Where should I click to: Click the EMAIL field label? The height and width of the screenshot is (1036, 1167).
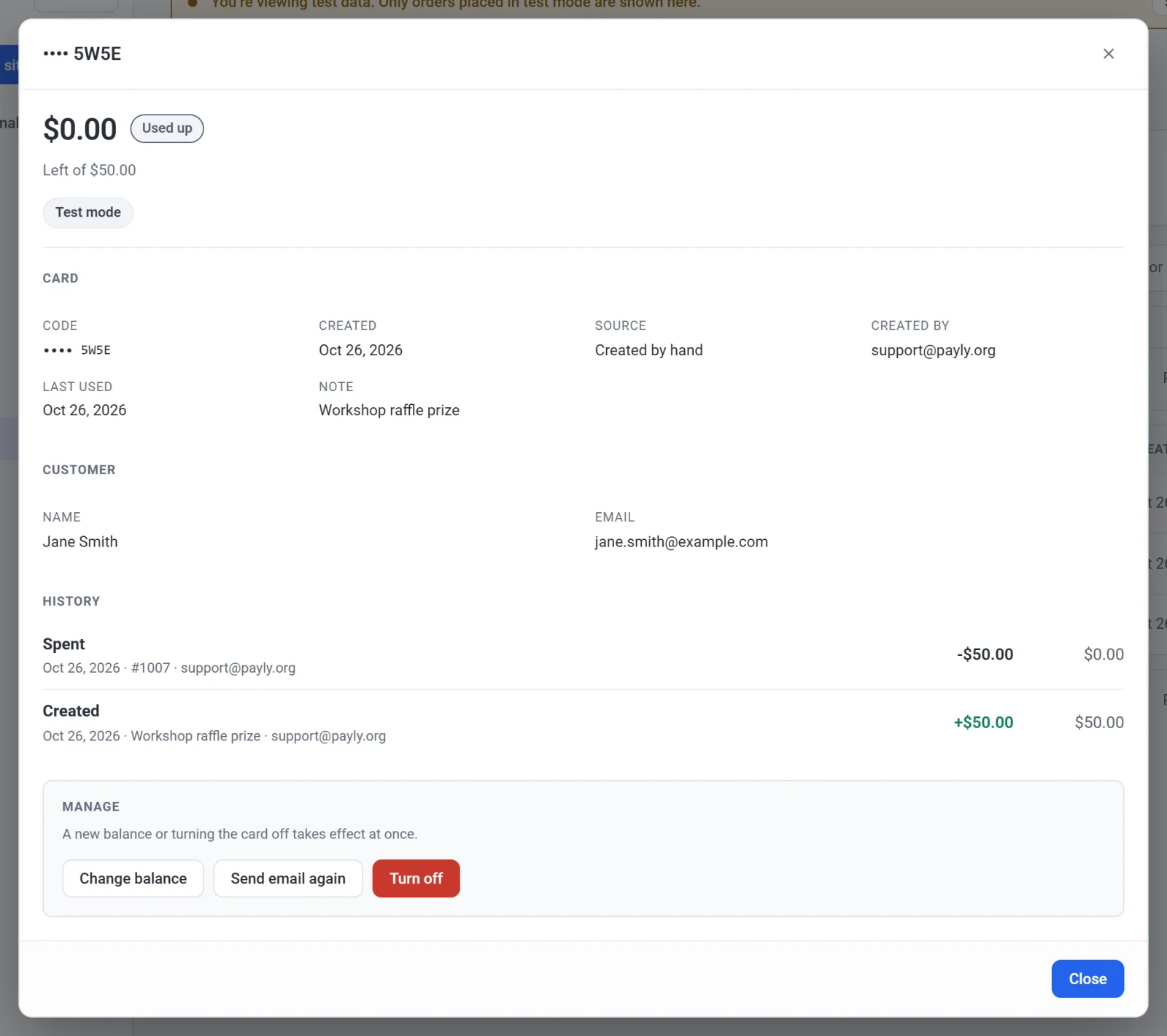(615, 517)
